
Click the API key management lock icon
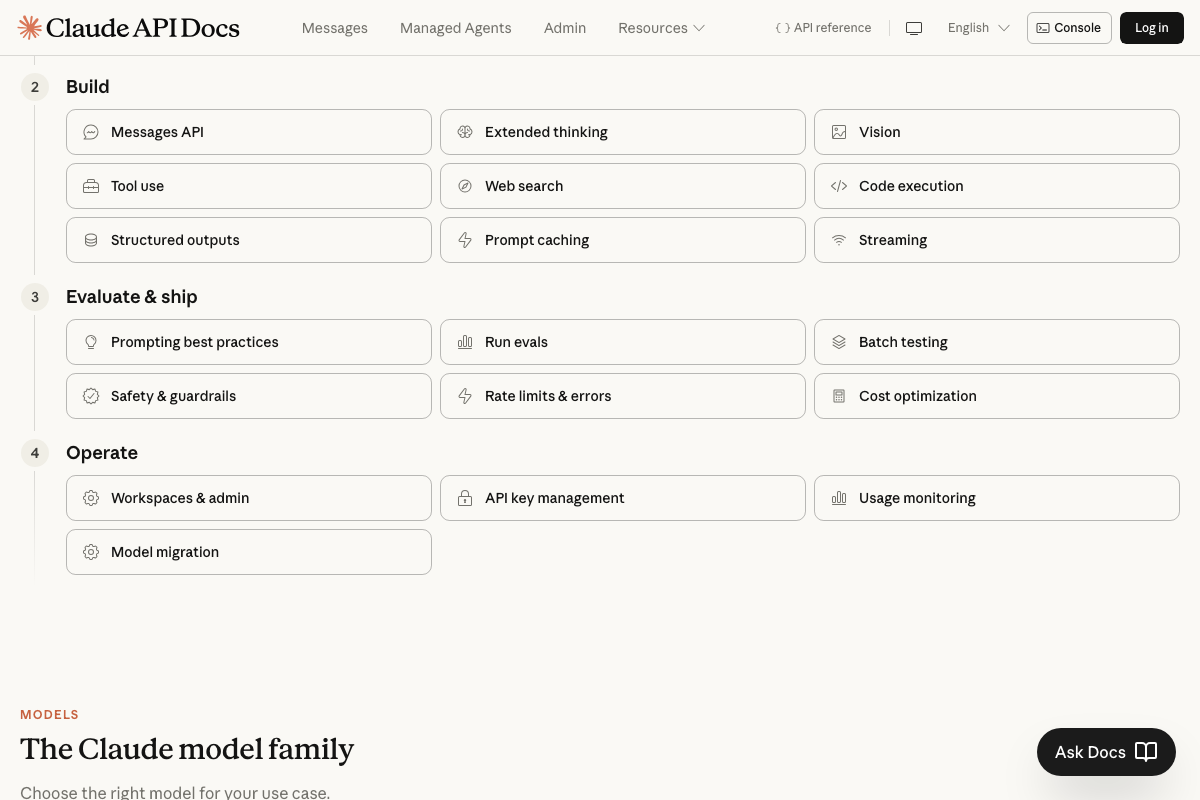(x=465, y=498)
